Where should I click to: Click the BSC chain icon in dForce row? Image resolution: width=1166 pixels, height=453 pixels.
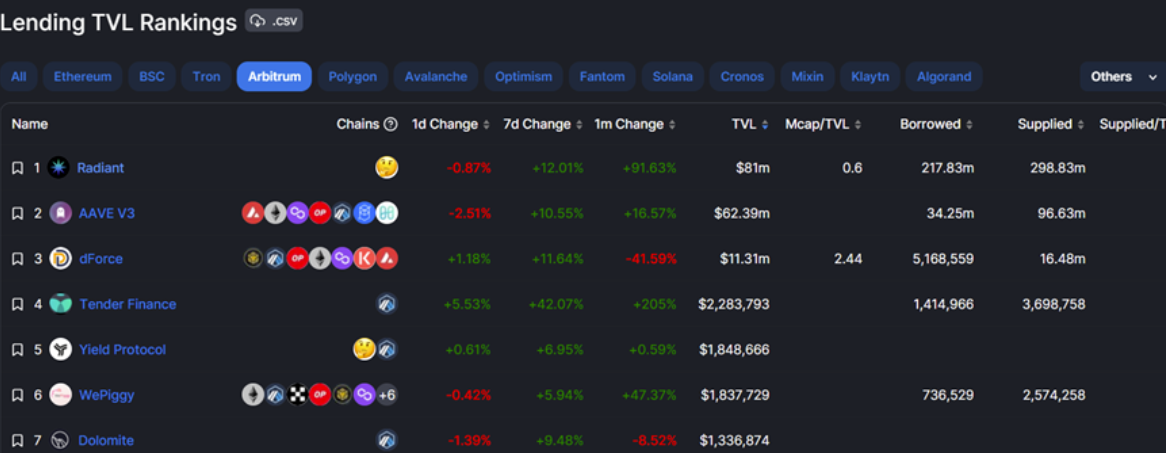pos(254,259)
